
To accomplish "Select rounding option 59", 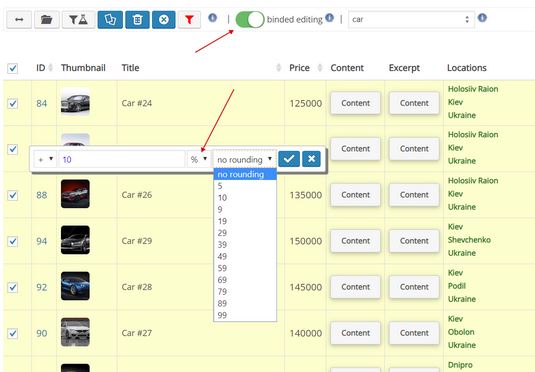I will pos(245,268).
